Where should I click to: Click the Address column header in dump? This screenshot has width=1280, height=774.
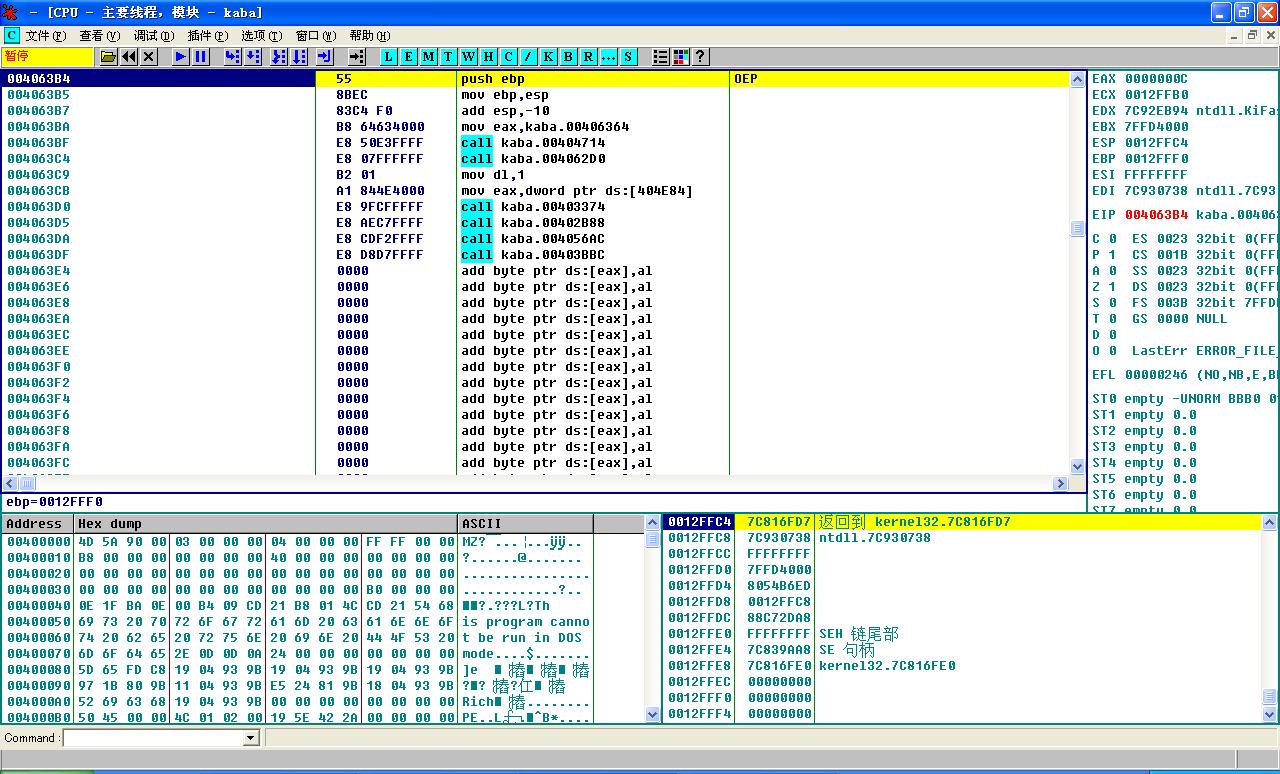click(36, 524)
